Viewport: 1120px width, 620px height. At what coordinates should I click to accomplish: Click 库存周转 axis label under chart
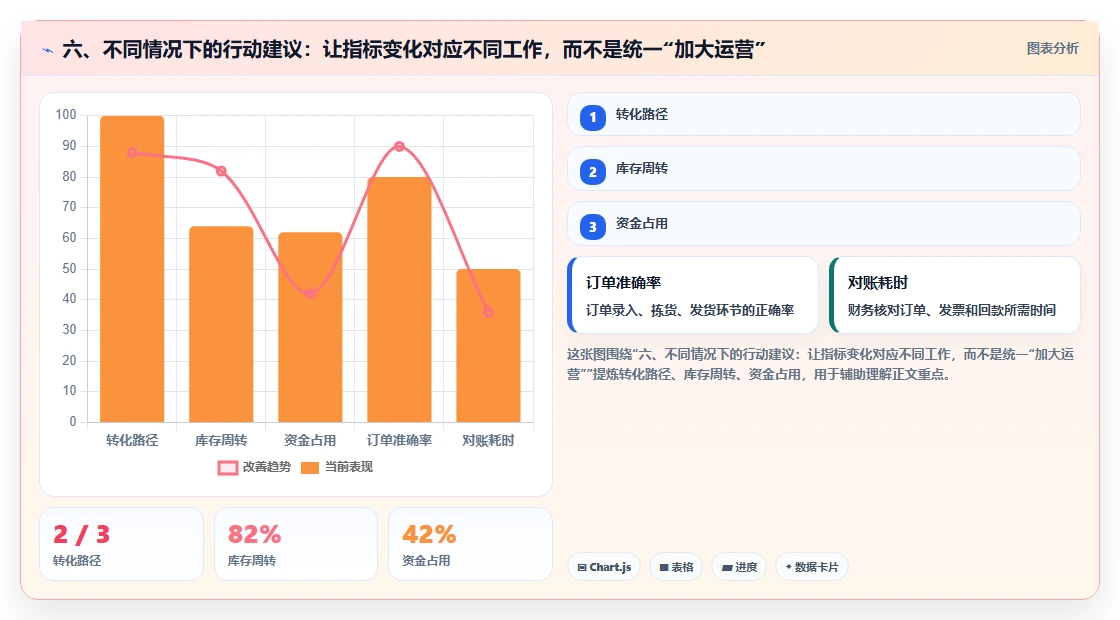click(221, 440)
